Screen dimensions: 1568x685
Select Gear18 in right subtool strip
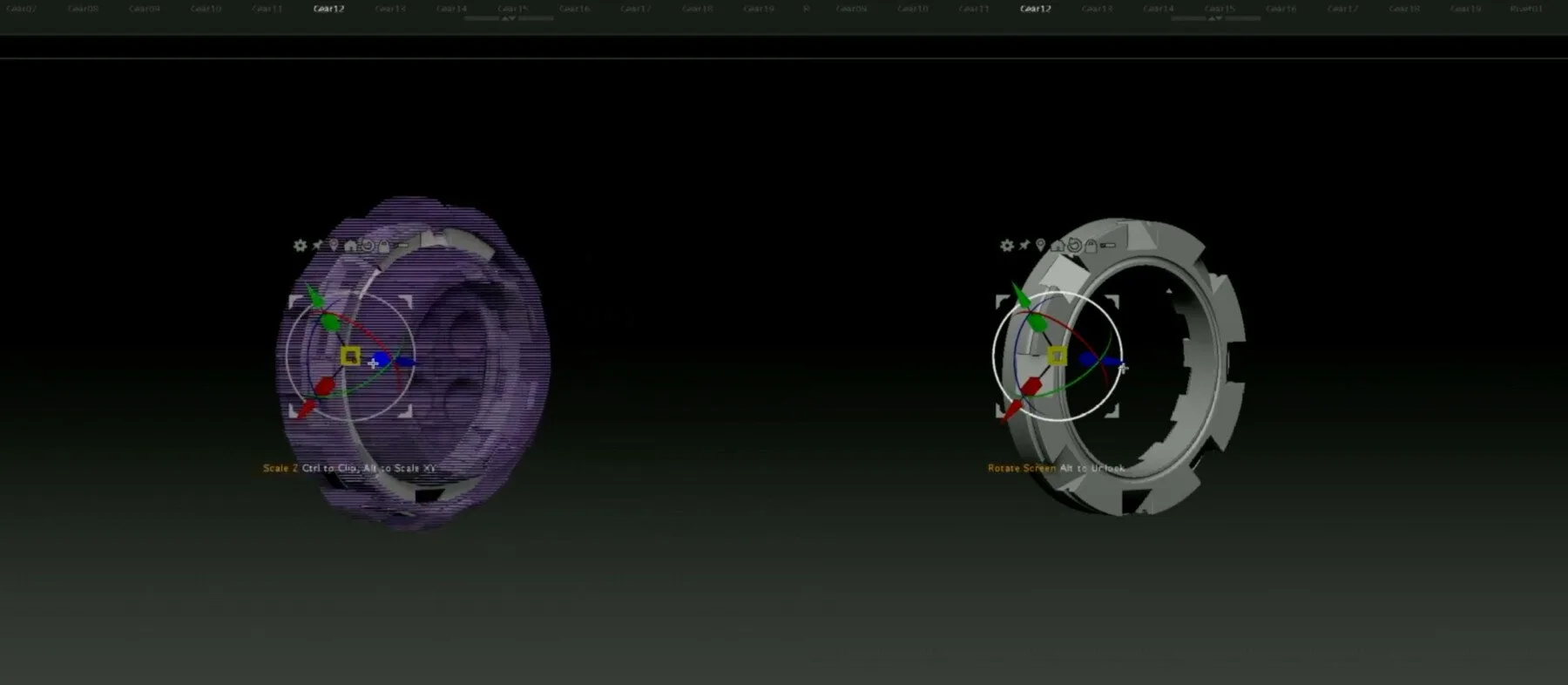coord(1404,9)
